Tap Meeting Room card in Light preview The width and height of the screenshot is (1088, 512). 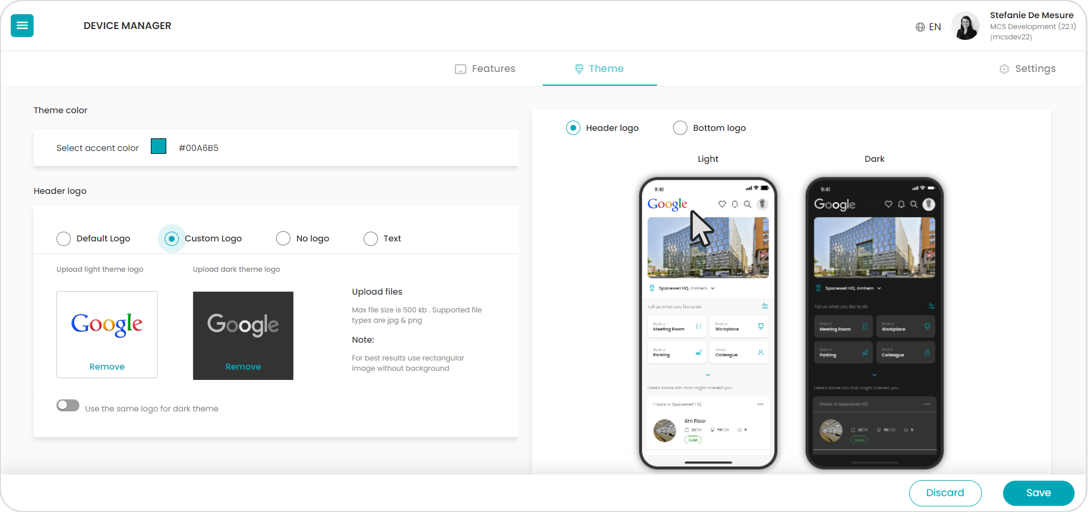[677, 326]
